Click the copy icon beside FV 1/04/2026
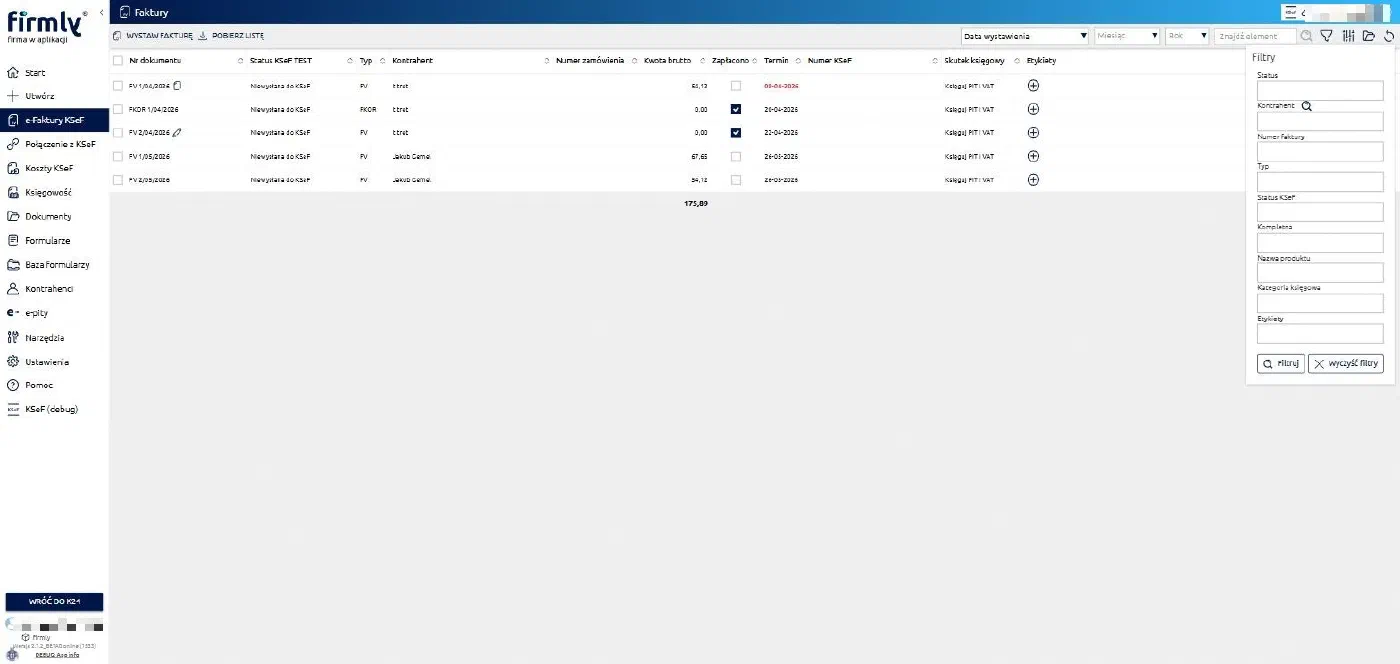This screenshot has height=664, width=1400. pyautogui.click(x=177, y=85)
